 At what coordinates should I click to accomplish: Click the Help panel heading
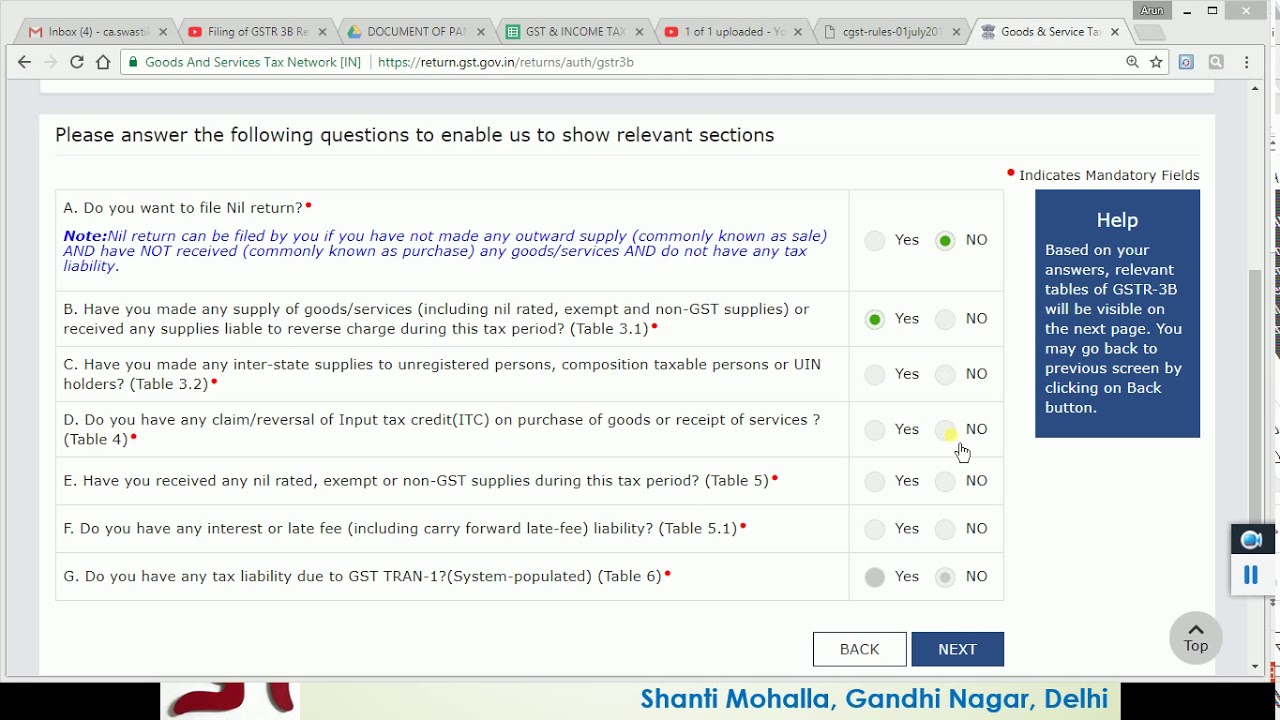point(1117,220)
